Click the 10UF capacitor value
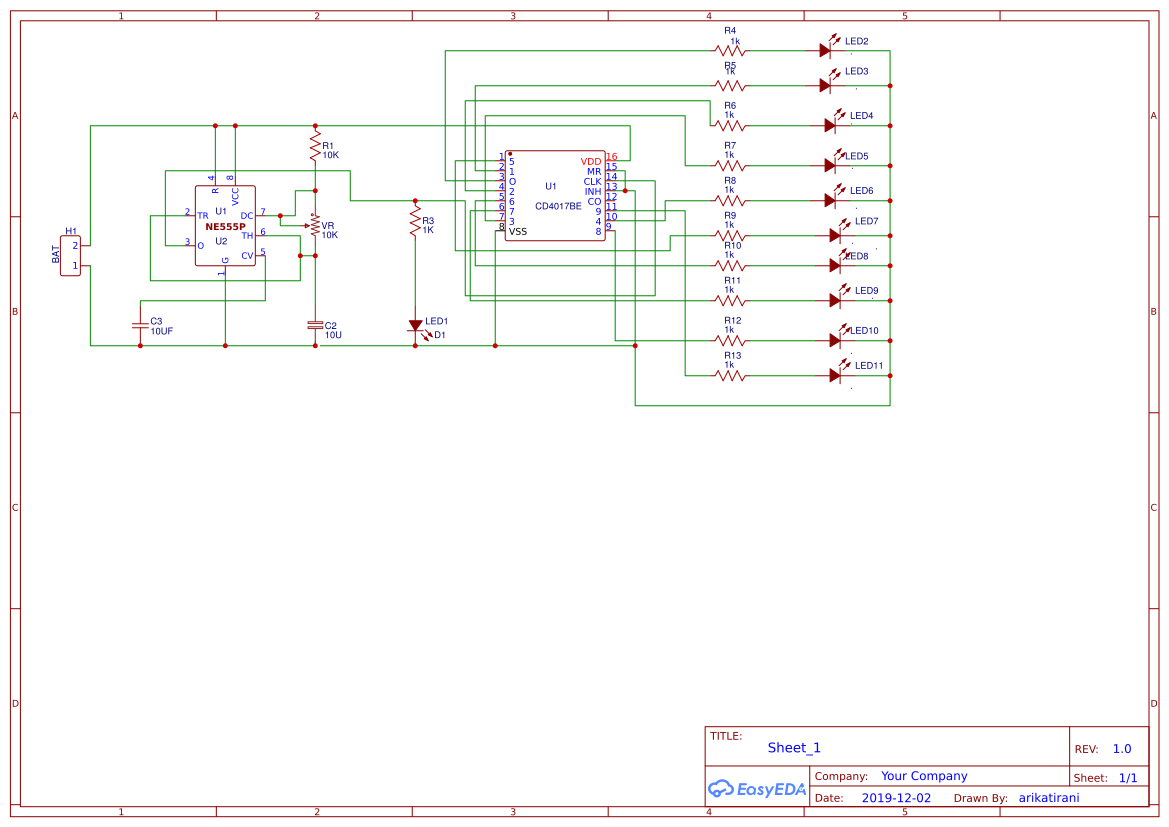The height and width of the screenshot is (827, 1169). [162, 331]
